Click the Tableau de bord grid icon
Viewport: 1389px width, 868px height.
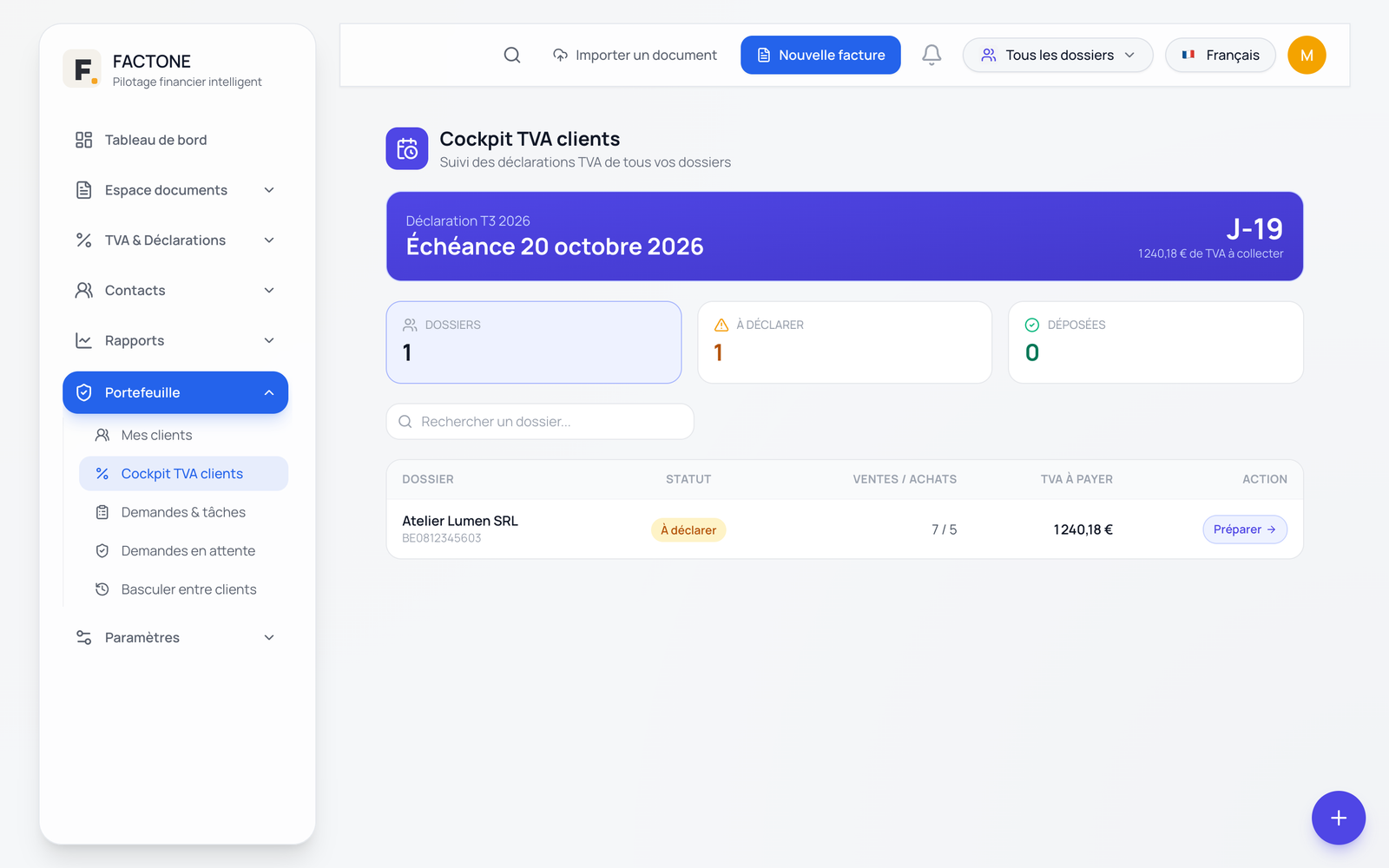pos(83,140)
